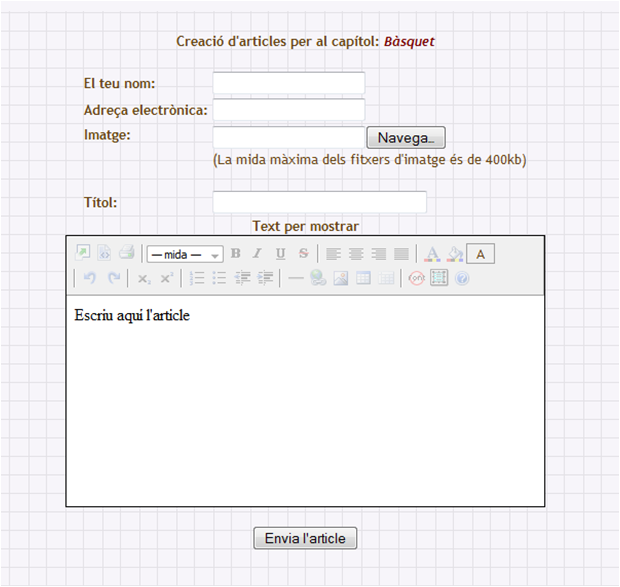Viewport: 620px width, 587px height.
Task: Insert a bulleted list
Action: 219,279
